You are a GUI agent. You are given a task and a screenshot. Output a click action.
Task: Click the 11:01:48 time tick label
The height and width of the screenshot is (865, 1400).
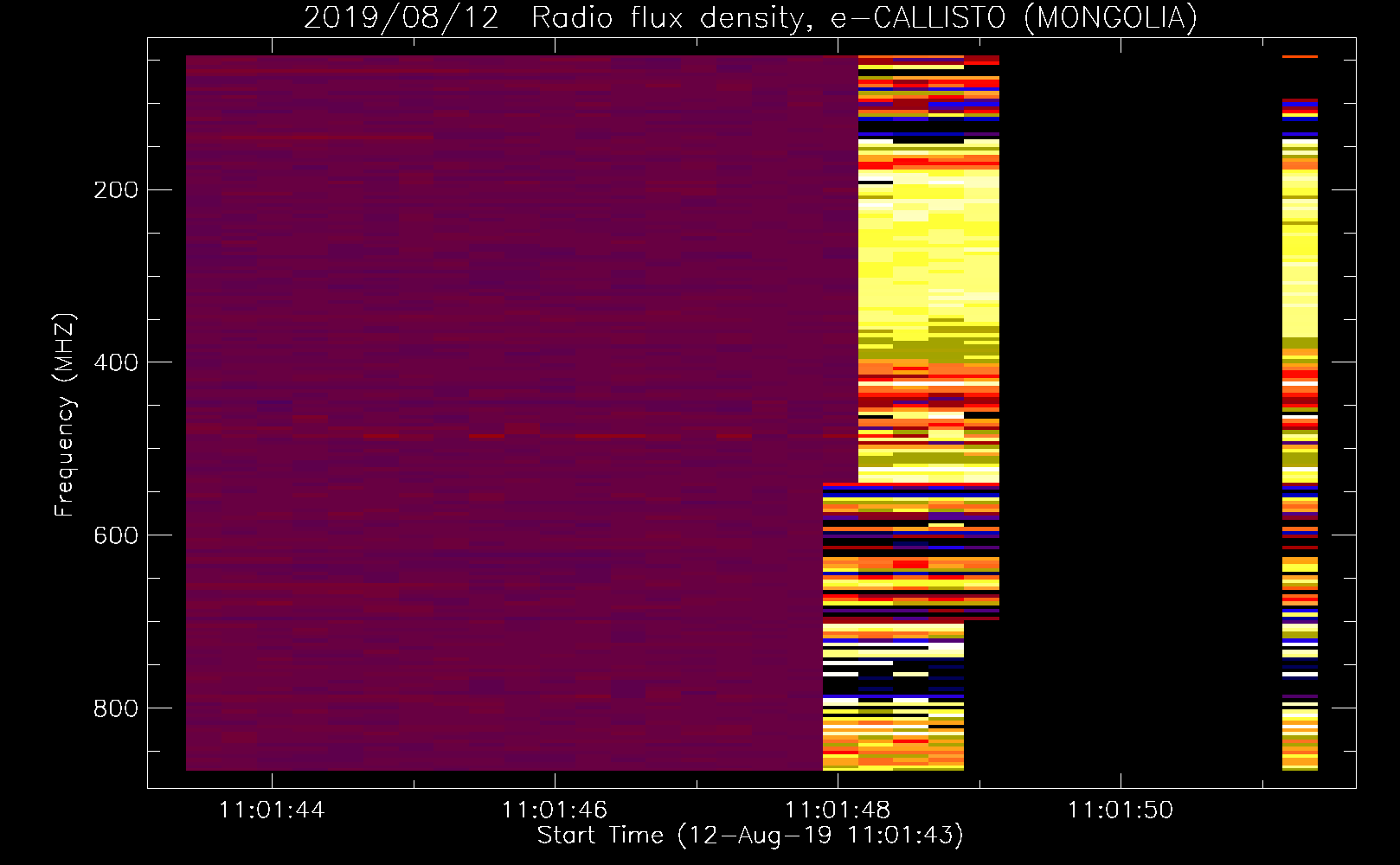pos(838,810)
